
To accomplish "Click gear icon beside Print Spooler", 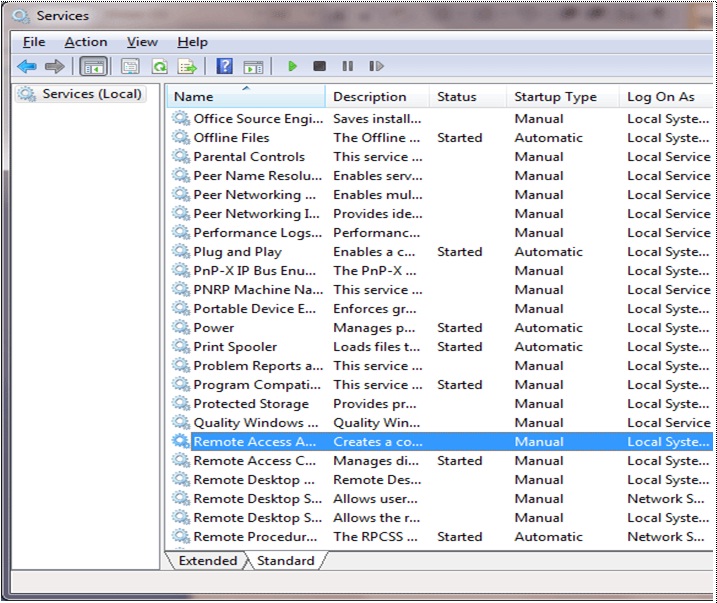I will pos(181,347).
